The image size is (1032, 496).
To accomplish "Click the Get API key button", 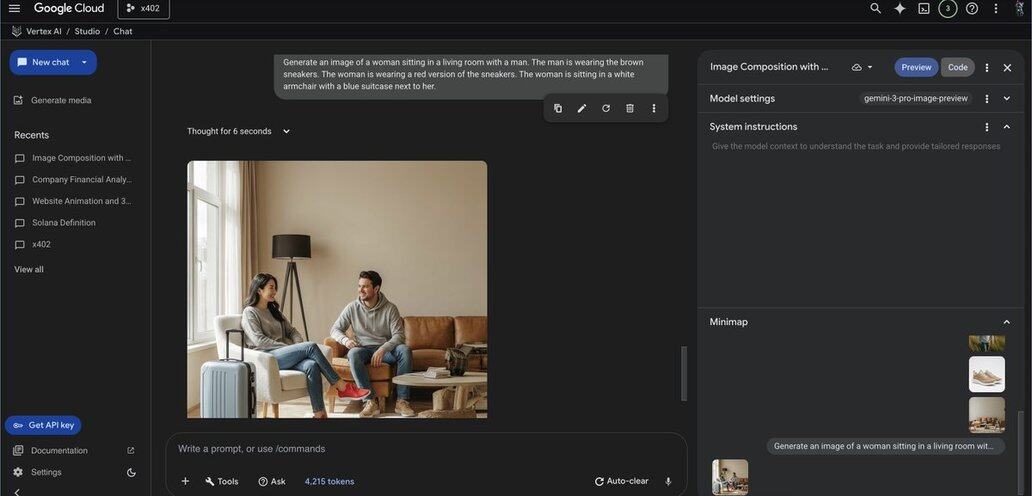I will (x=43, y=425).
